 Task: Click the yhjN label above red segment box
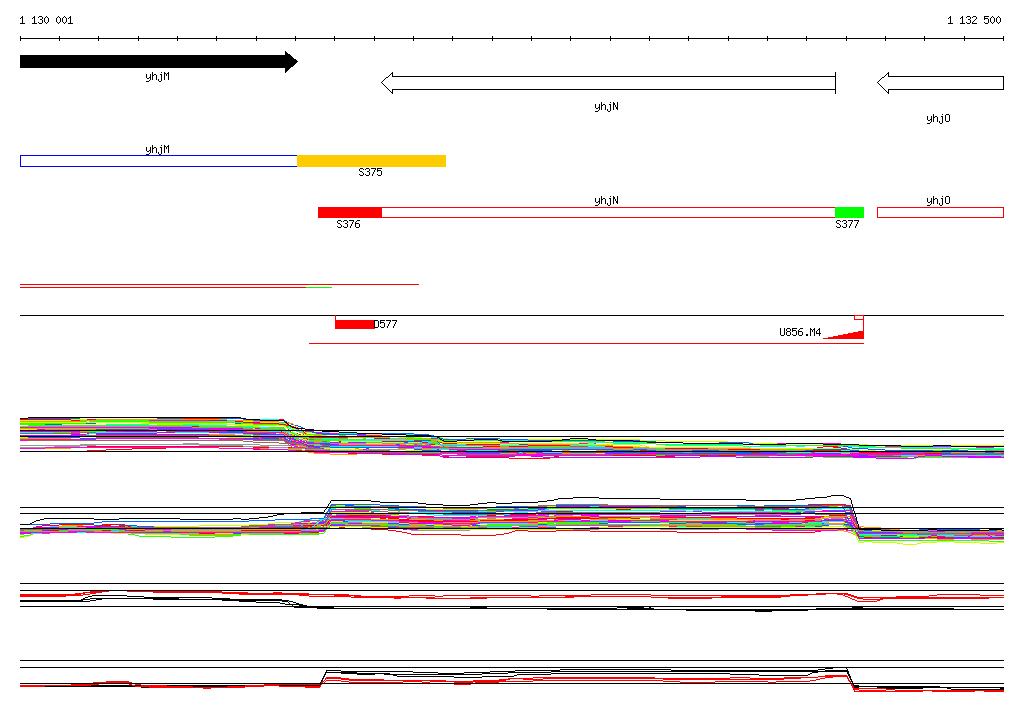(607, 201)
